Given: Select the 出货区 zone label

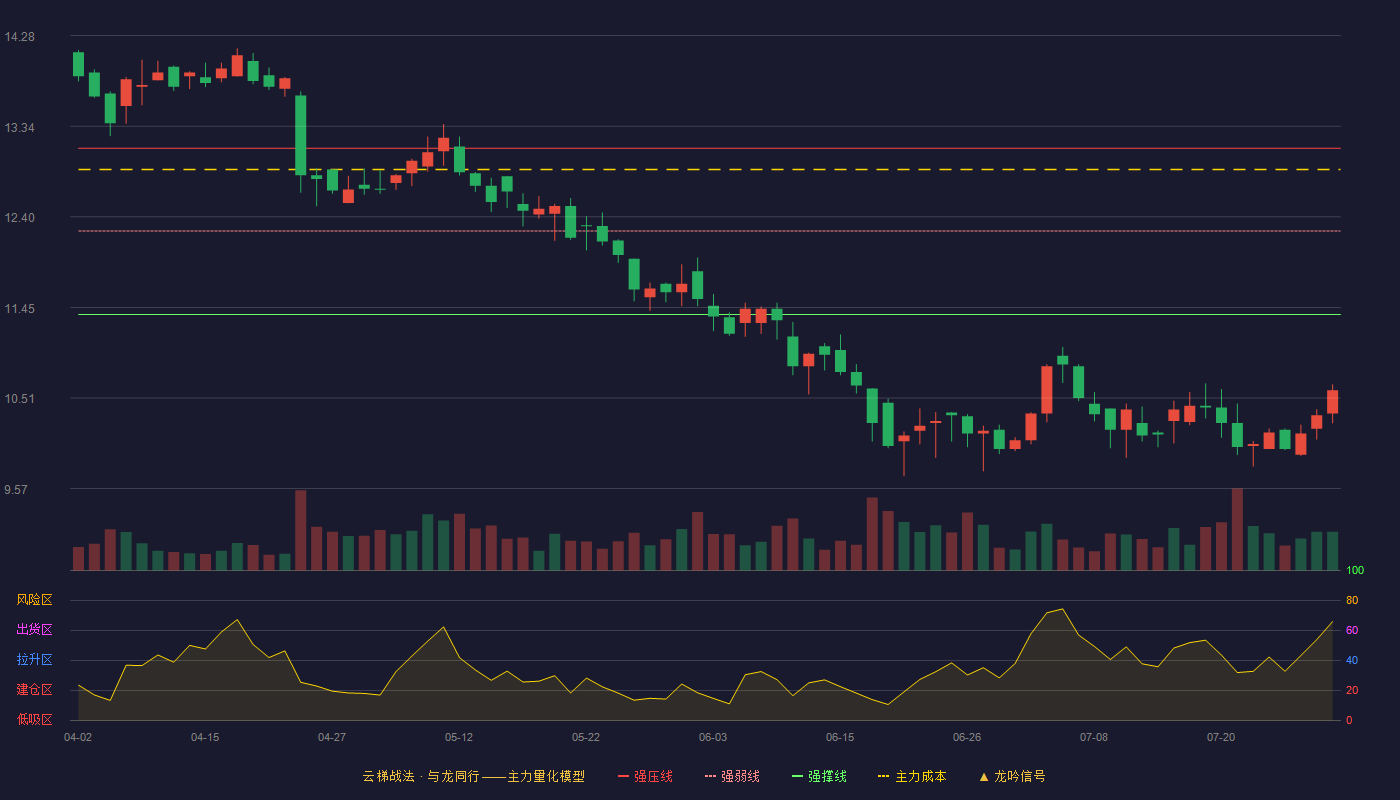Looking at the screenshot, I should [34, 630].
